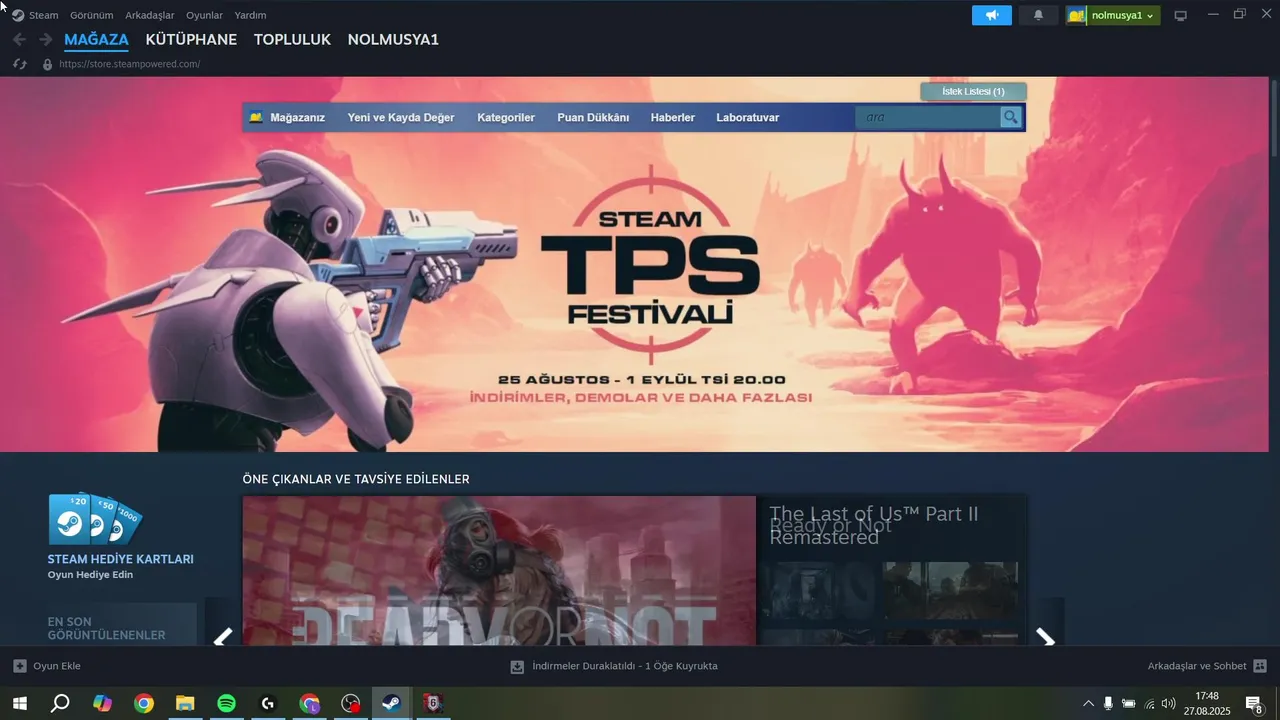The width and height of the screenshot is (1280, 720).
Task: Open the volume control in the tray
Action: click(1168, 704)
